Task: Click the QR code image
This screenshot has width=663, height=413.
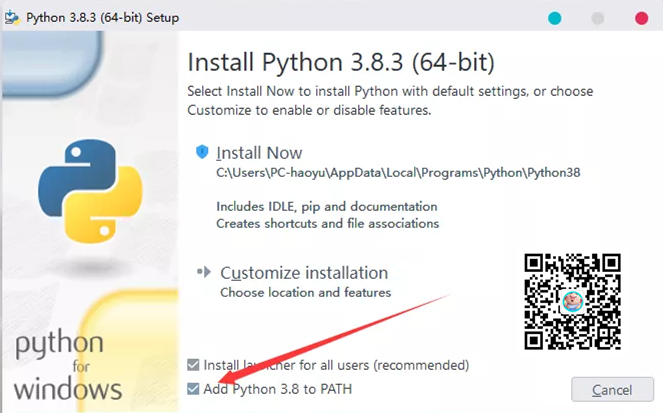Action: (x=573, y=301)
